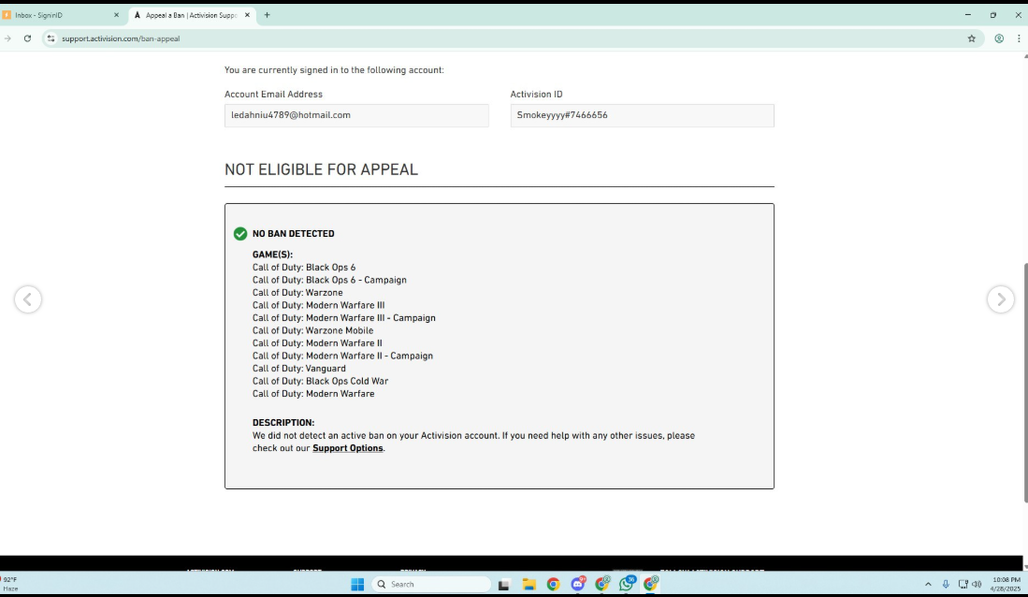Click the previous arrow on the left

coord(28,299)
